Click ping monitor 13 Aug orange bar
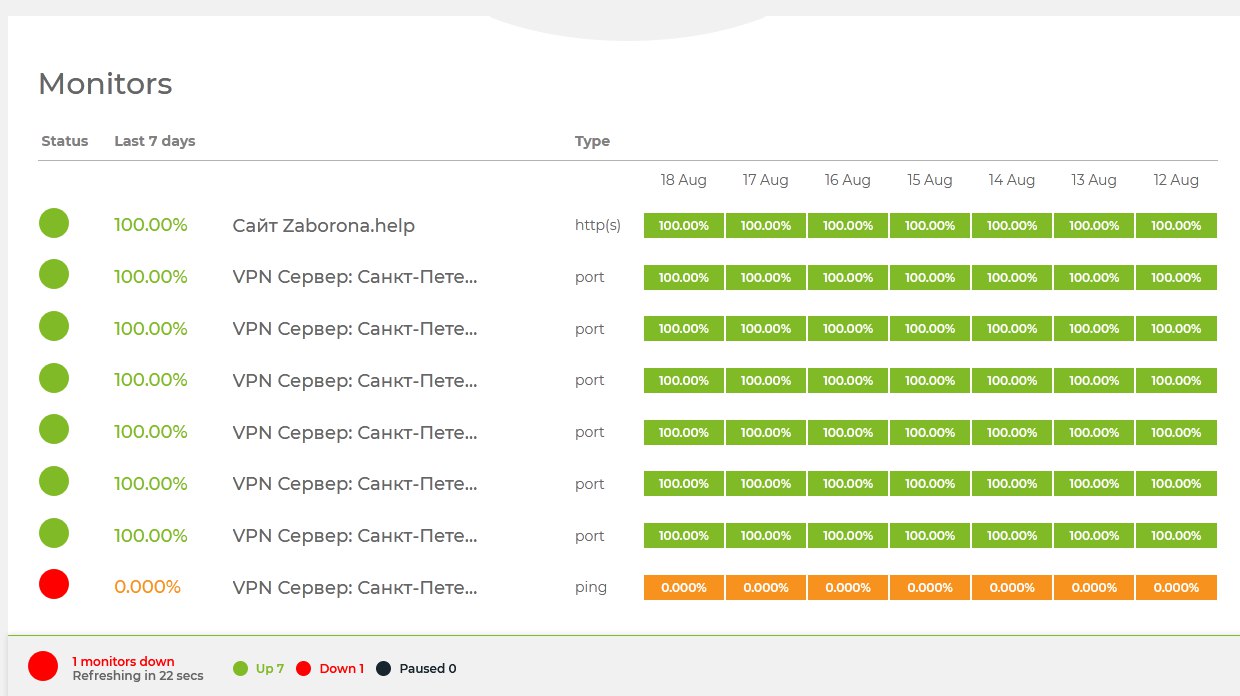 pyautogui.click(x=1094, y=587)
